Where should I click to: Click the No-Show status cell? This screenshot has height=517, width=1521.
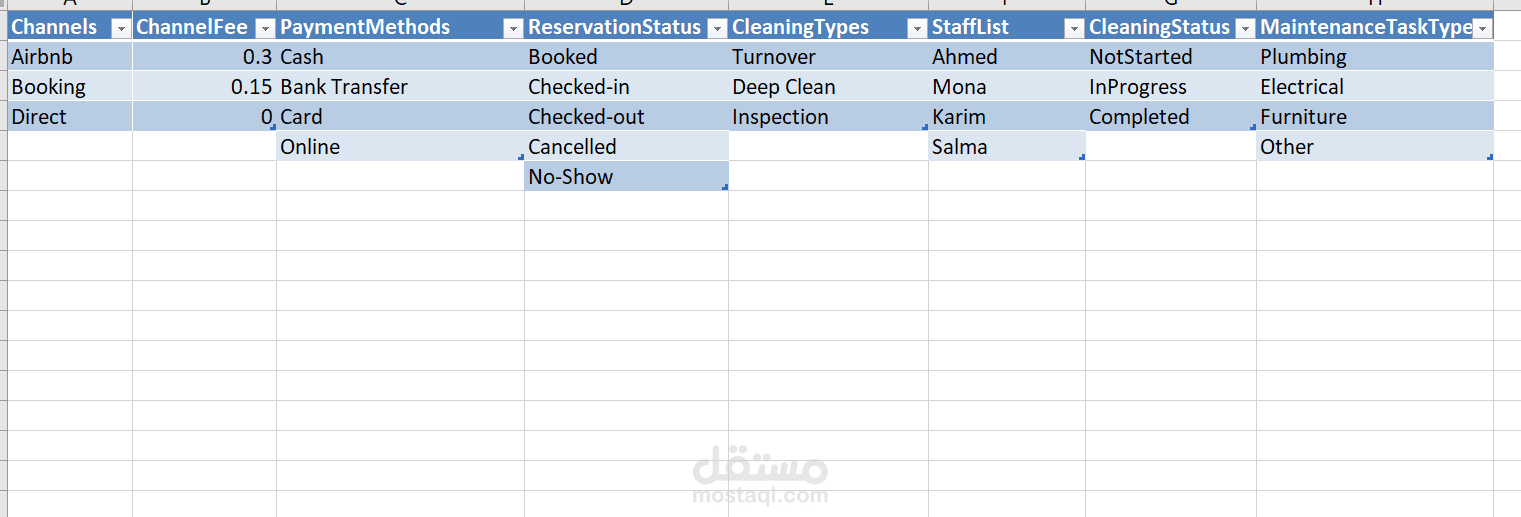pos(626,177)
